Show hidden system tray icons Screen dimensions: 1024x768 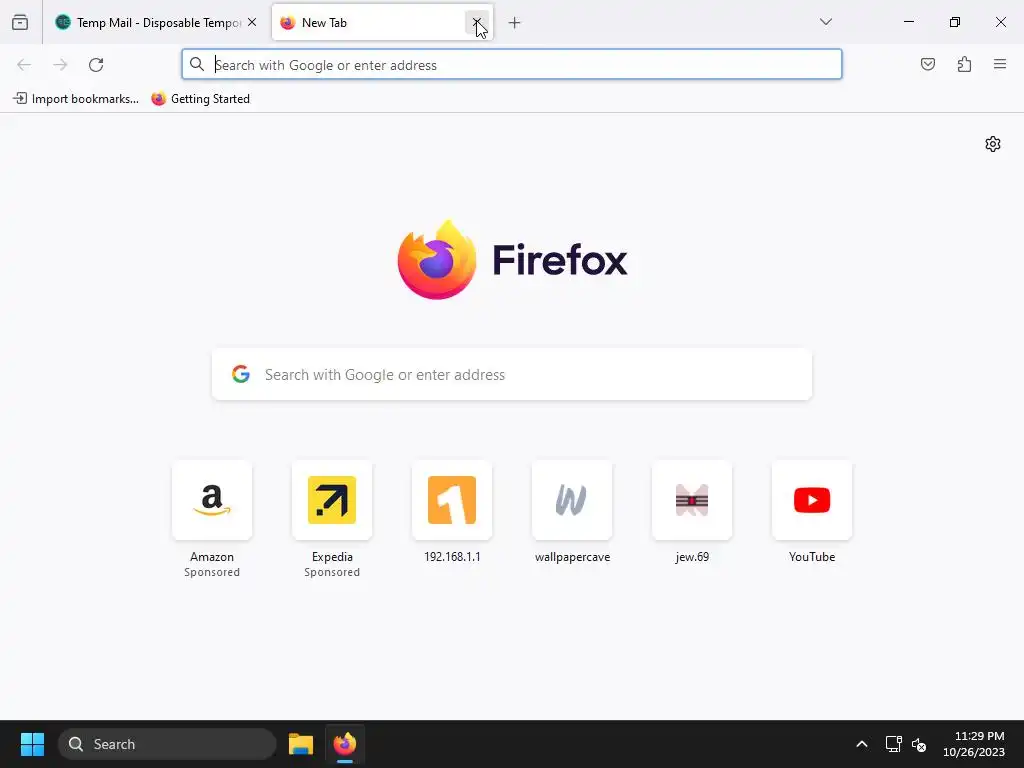862,744
